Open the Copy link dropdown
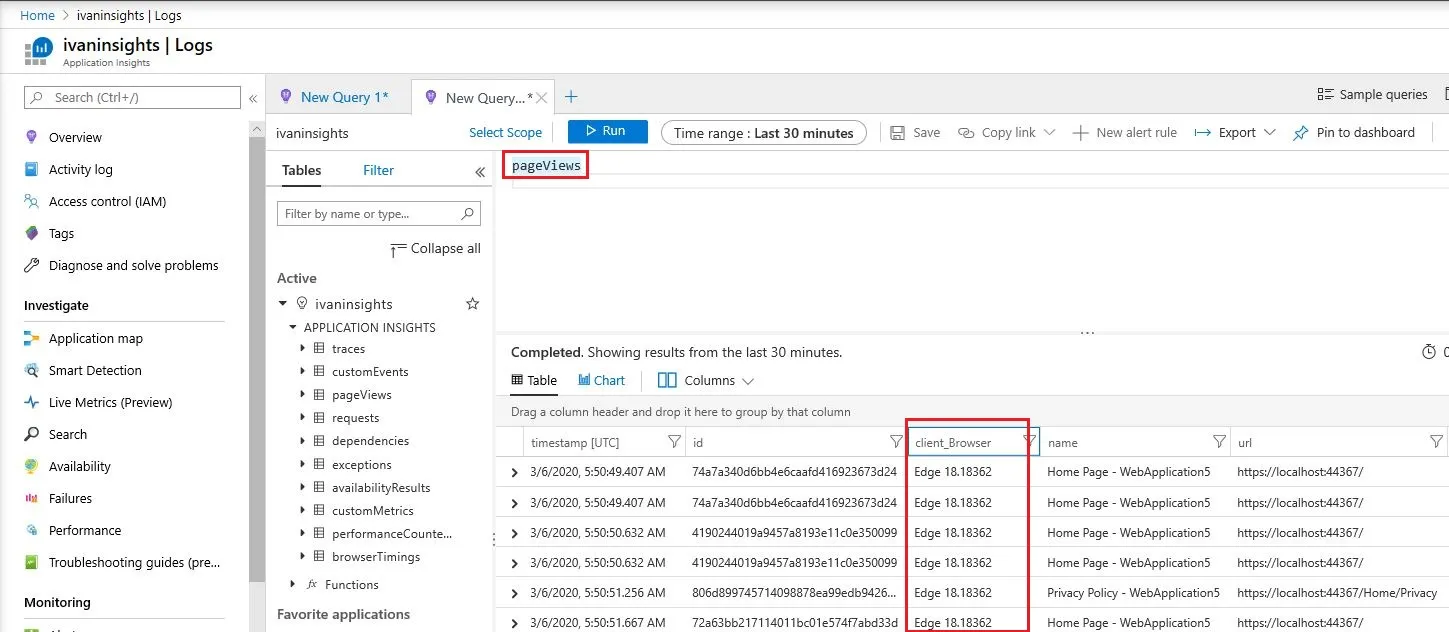Viewport: 1449px width, 632px height. tap(1006, 132)
